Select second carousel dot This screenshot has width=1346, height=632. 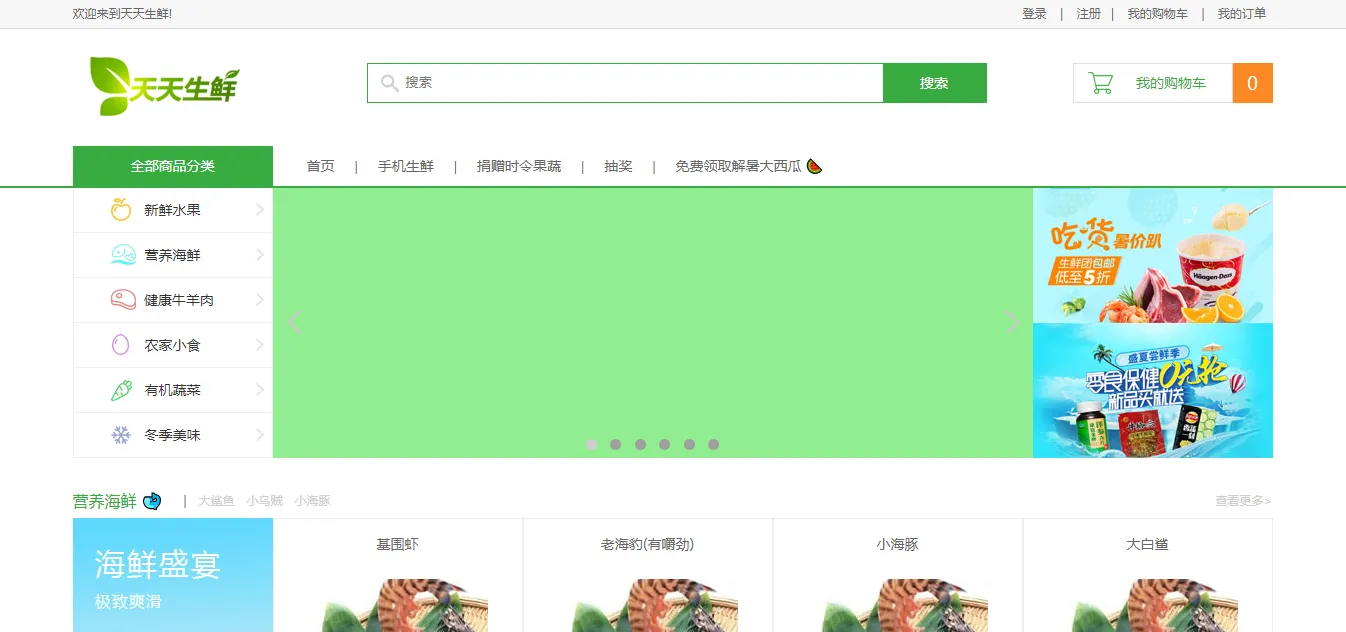pos(616,445)
